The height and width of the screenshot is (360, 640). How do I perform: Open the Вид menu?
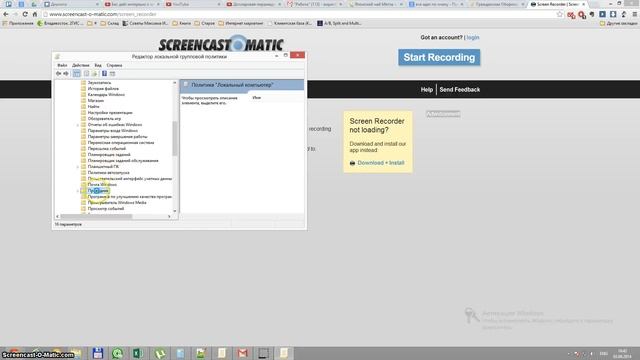98,65
